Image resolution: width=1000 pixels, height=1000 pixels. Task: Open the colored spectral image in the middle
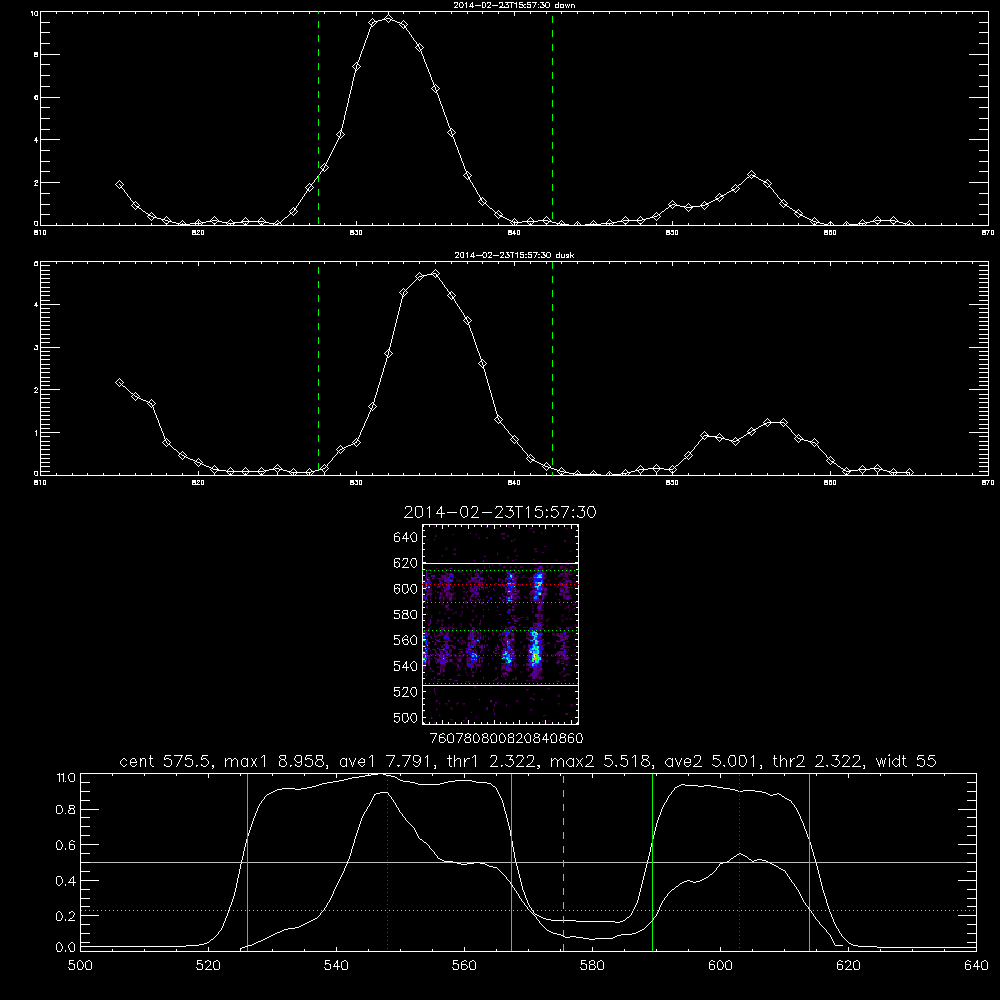click(501, 624)
